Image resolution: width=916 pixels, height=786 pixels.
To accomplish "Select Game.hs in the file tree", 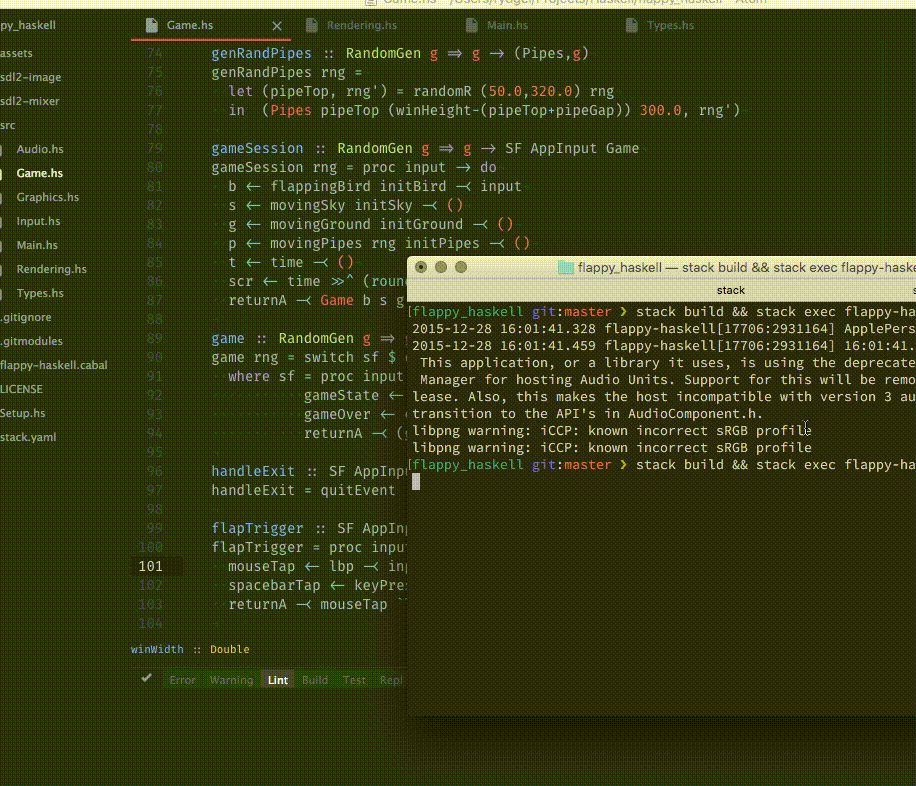I will tap(40, 173).
